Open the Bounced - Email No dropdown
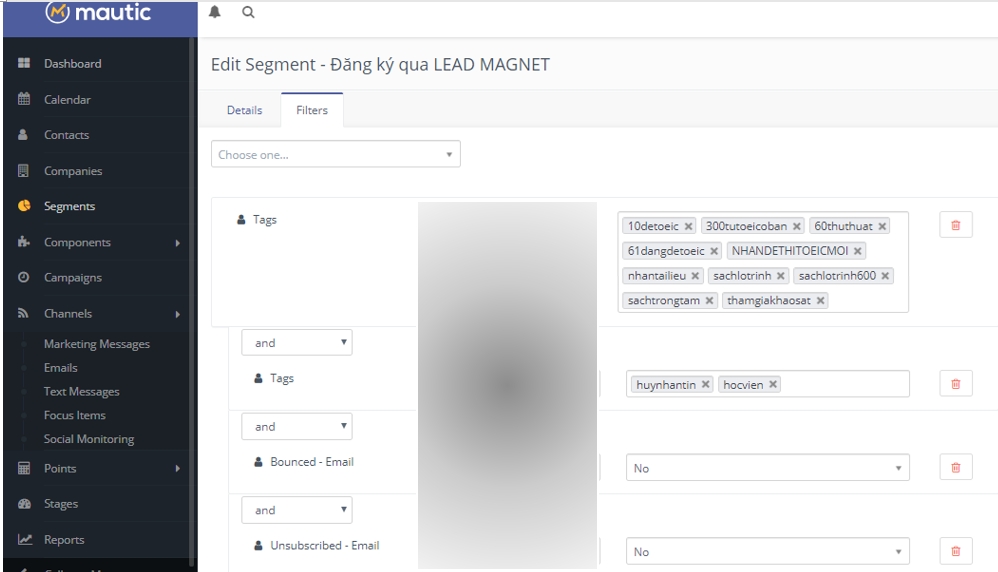This screenshot has height=572, width=998. coord(767,468)
